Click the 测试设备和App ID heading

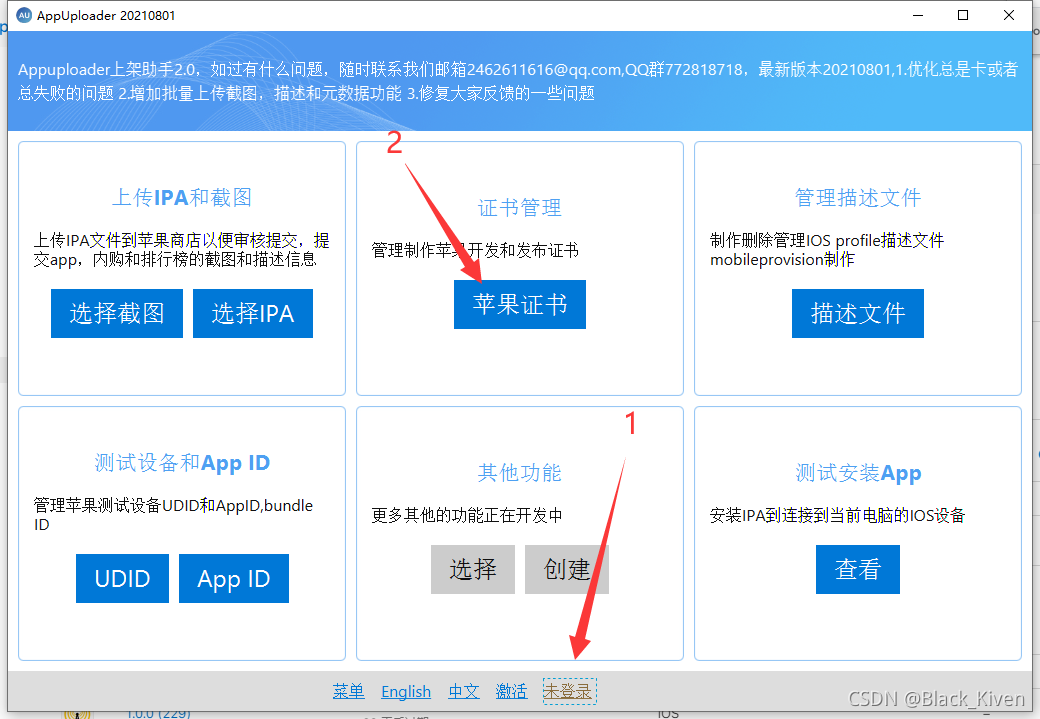pyautogui.click(x=182, y=462)
